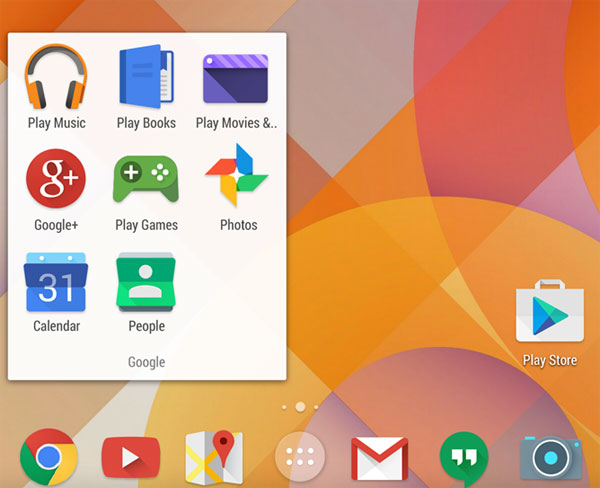The width and height of the screenshot is (600, 488).
Task: Open the Play Movies & TV app
Action: coord(235,78)
